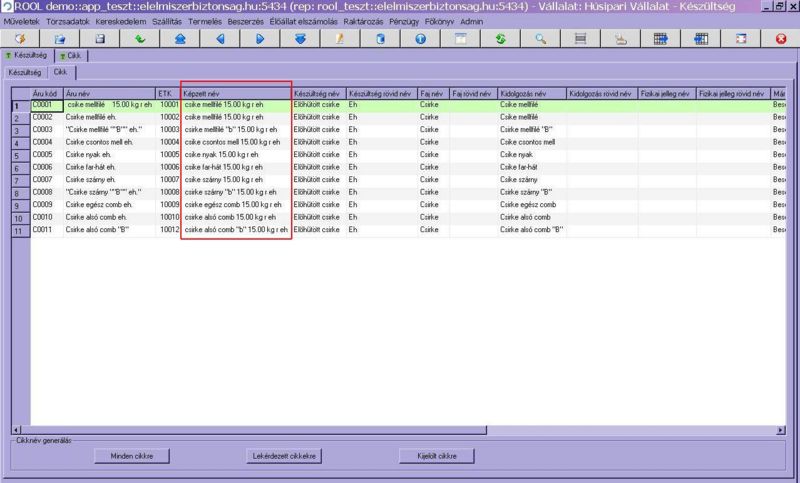Click the Fizikai jelleg név column header
The height and width of the screenshot is (483, 800).
click(667, 94)
